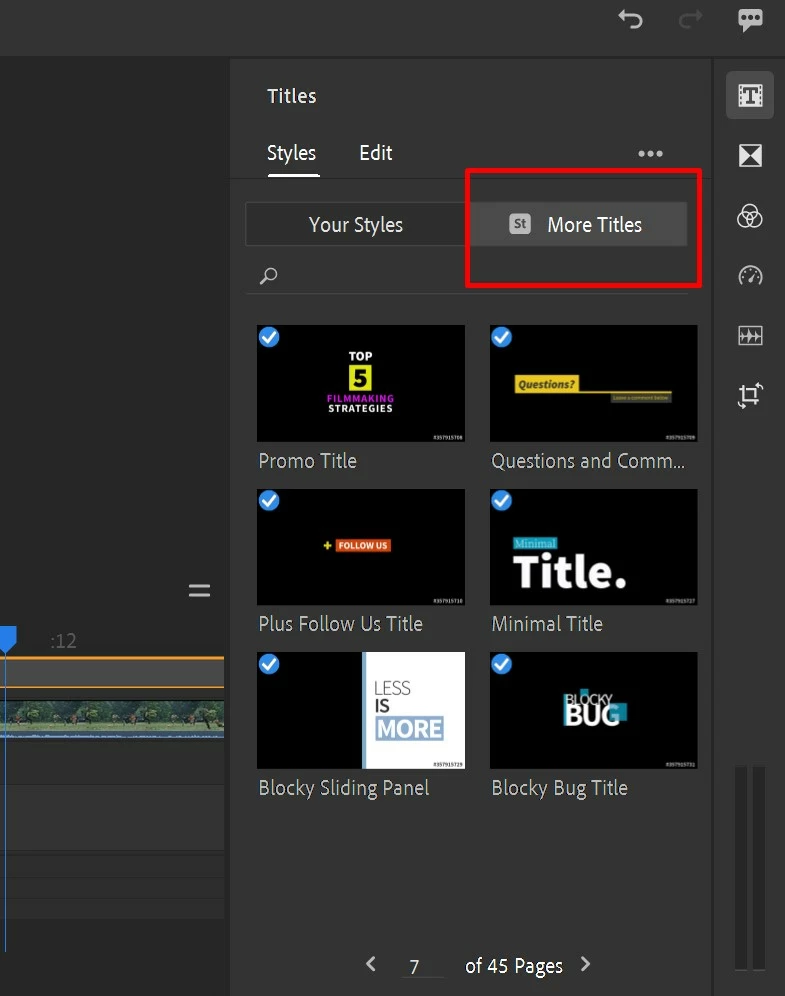This screenshot has width=785, height=996.
Task: Click the audio level meter
Action: 749,868
